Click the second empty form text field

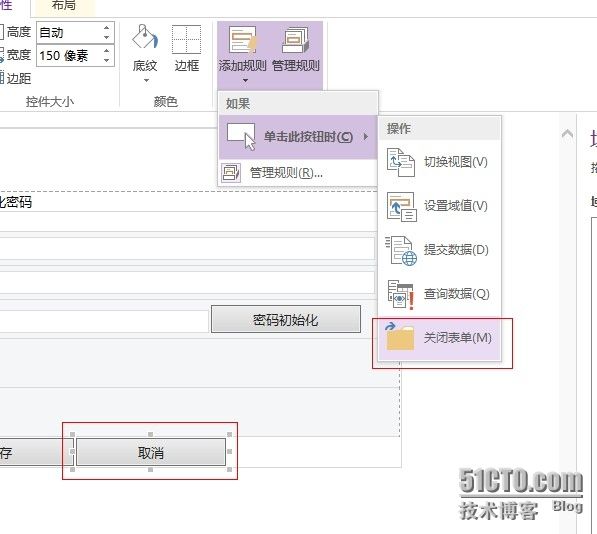point(187,282)
